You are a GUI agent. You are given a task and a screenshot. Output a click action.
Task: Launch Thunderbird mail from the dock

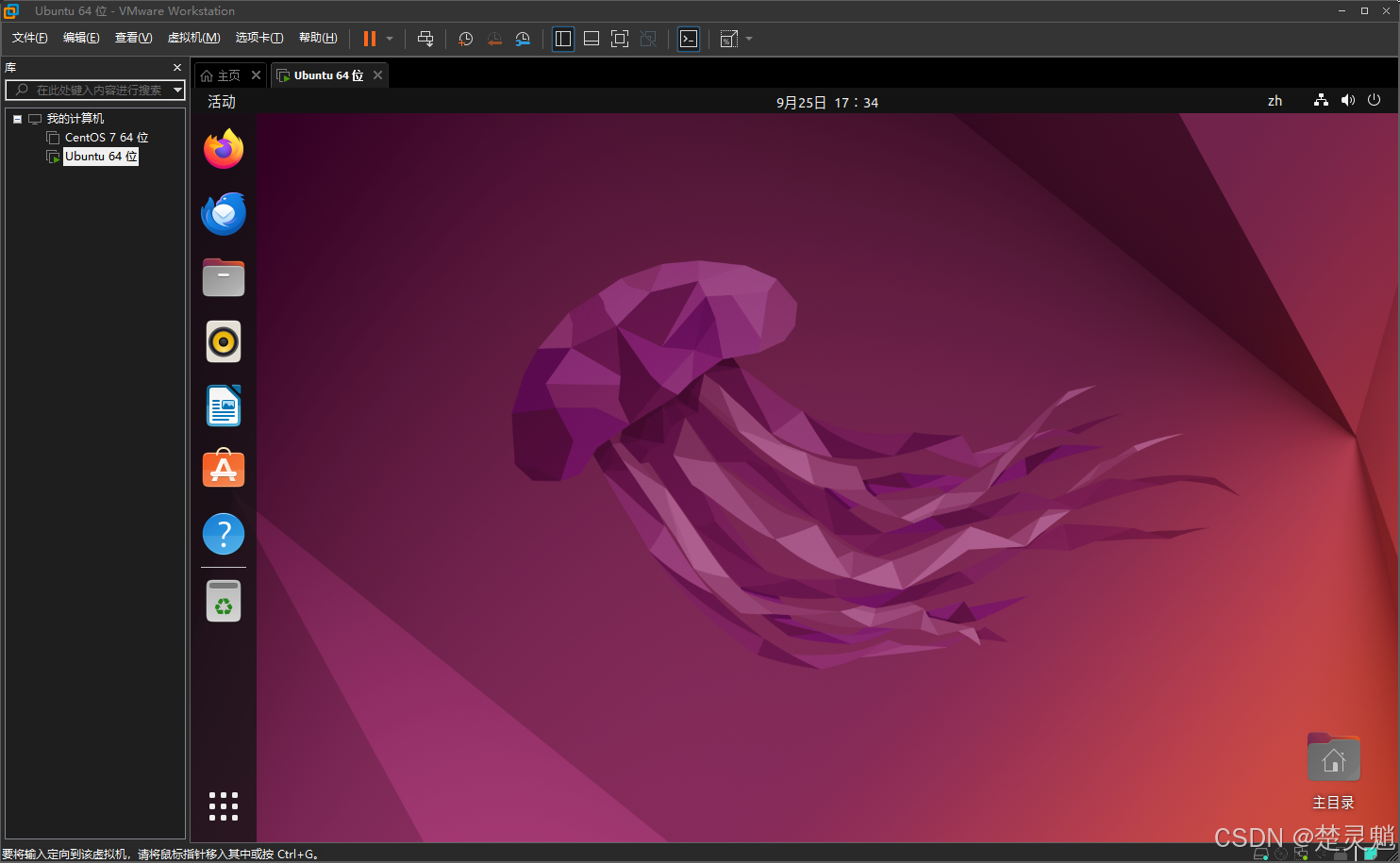pos(224,213)
